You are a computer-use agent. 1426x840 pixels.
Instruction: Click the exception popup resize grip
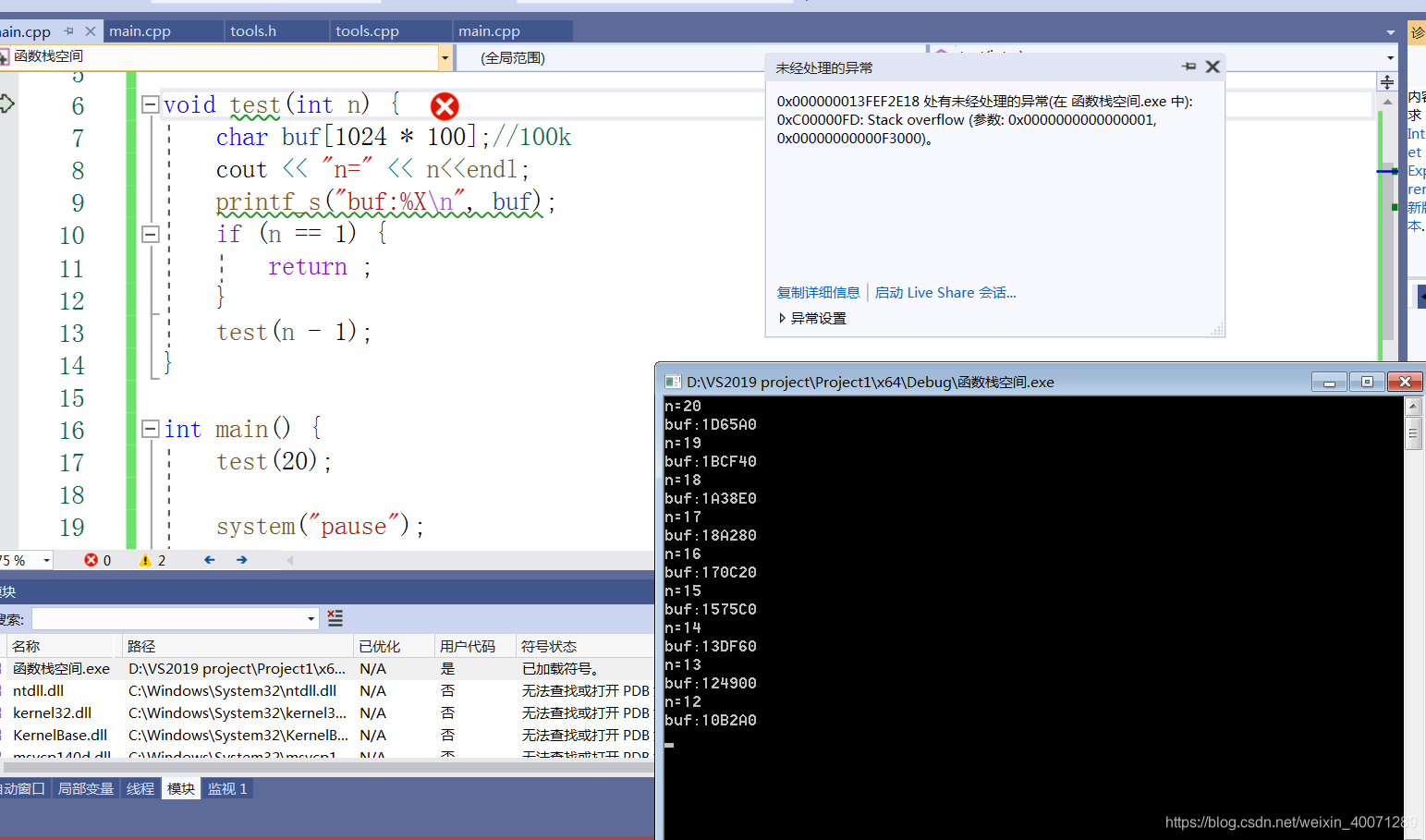pos(1217,329)
